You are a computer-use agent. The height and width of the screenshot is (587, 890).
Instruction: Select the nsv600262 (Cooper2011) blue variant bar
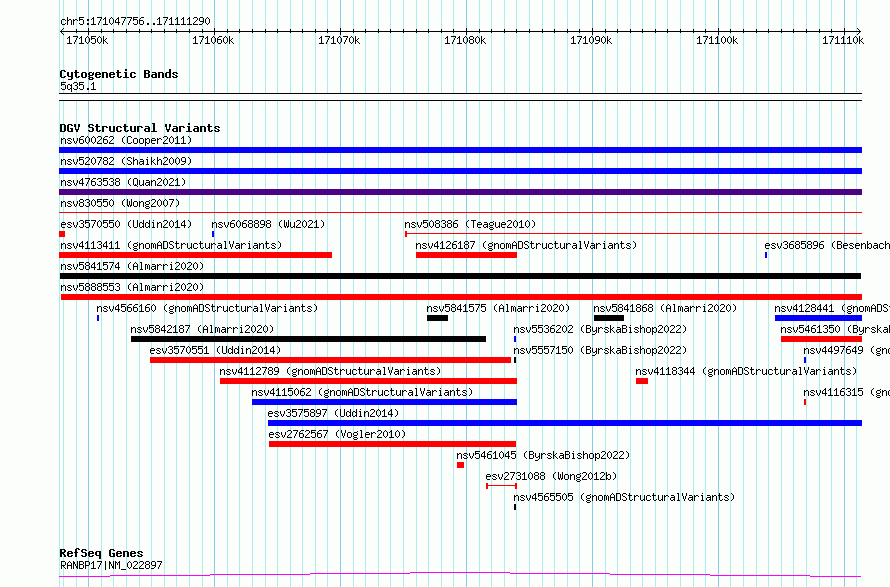[460, 150]
